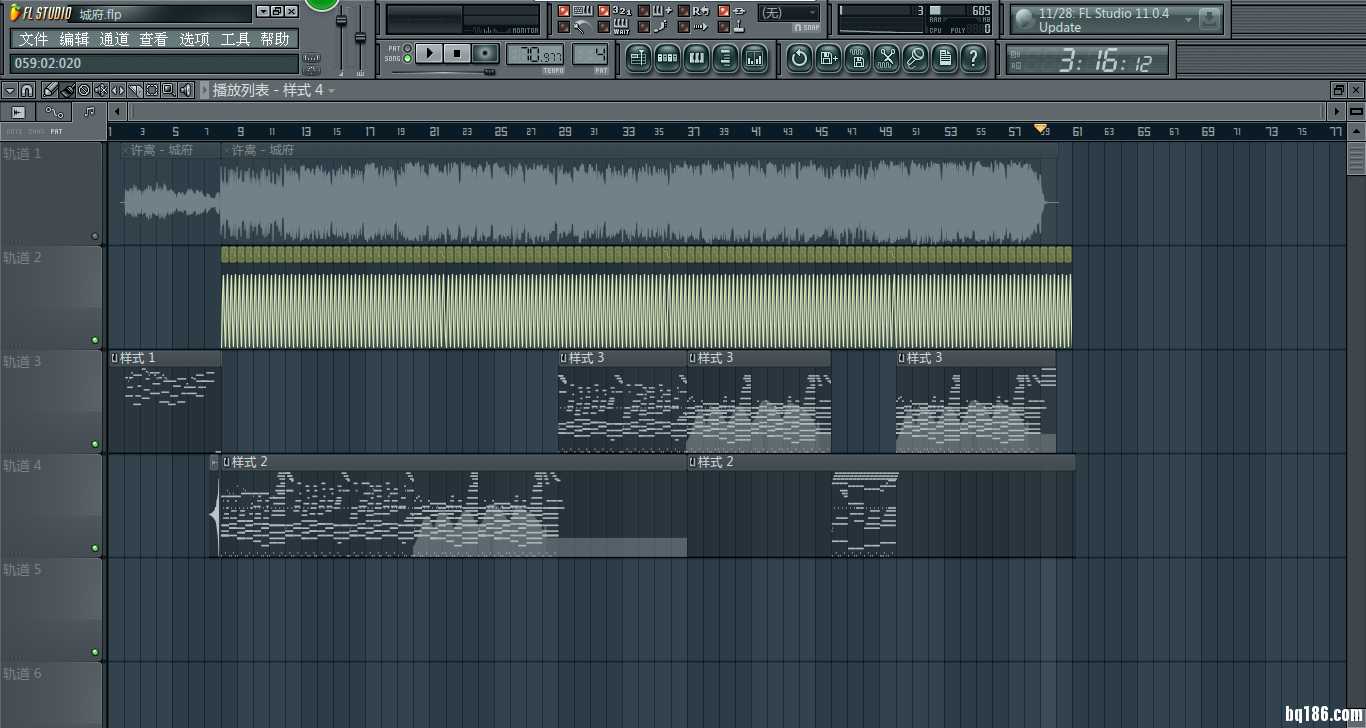Select the dotted-square Select tool

(x=152, y=90)
